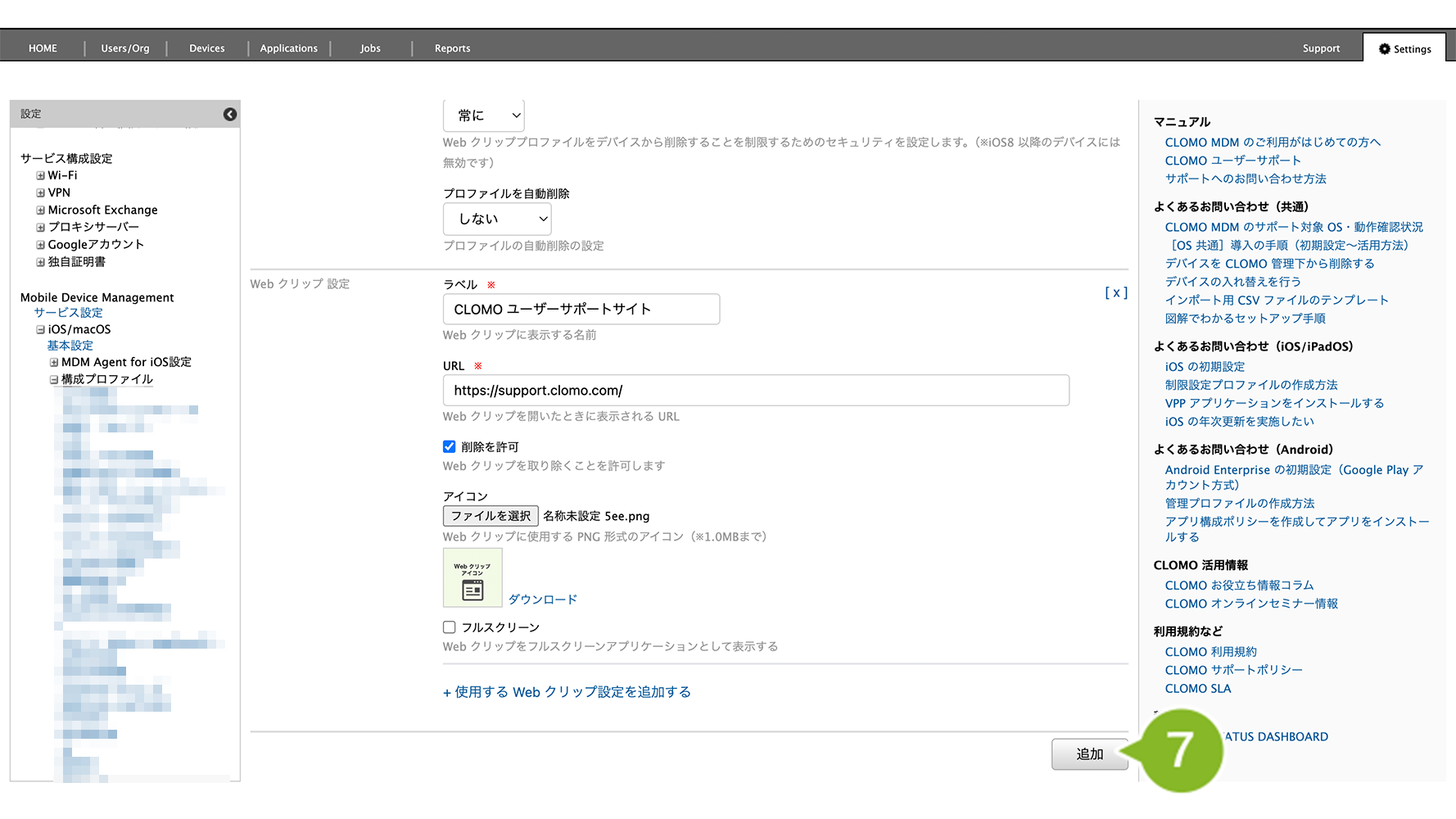Remove Web clip setting with [x]
Viewport: 1456px width, 819px height.
click(1115, 292)
